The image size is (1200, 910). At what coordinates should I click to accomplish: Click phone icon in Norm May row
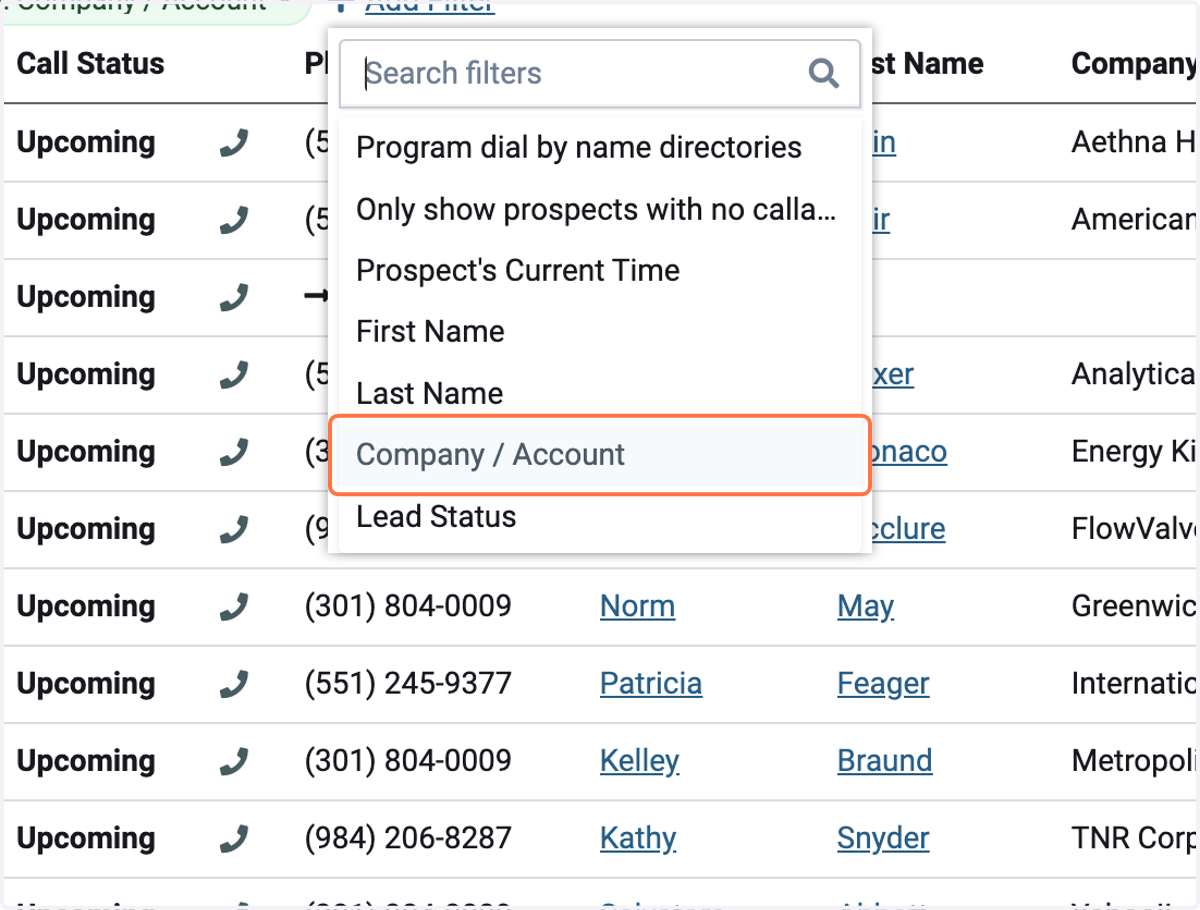[x=233, y=608]
